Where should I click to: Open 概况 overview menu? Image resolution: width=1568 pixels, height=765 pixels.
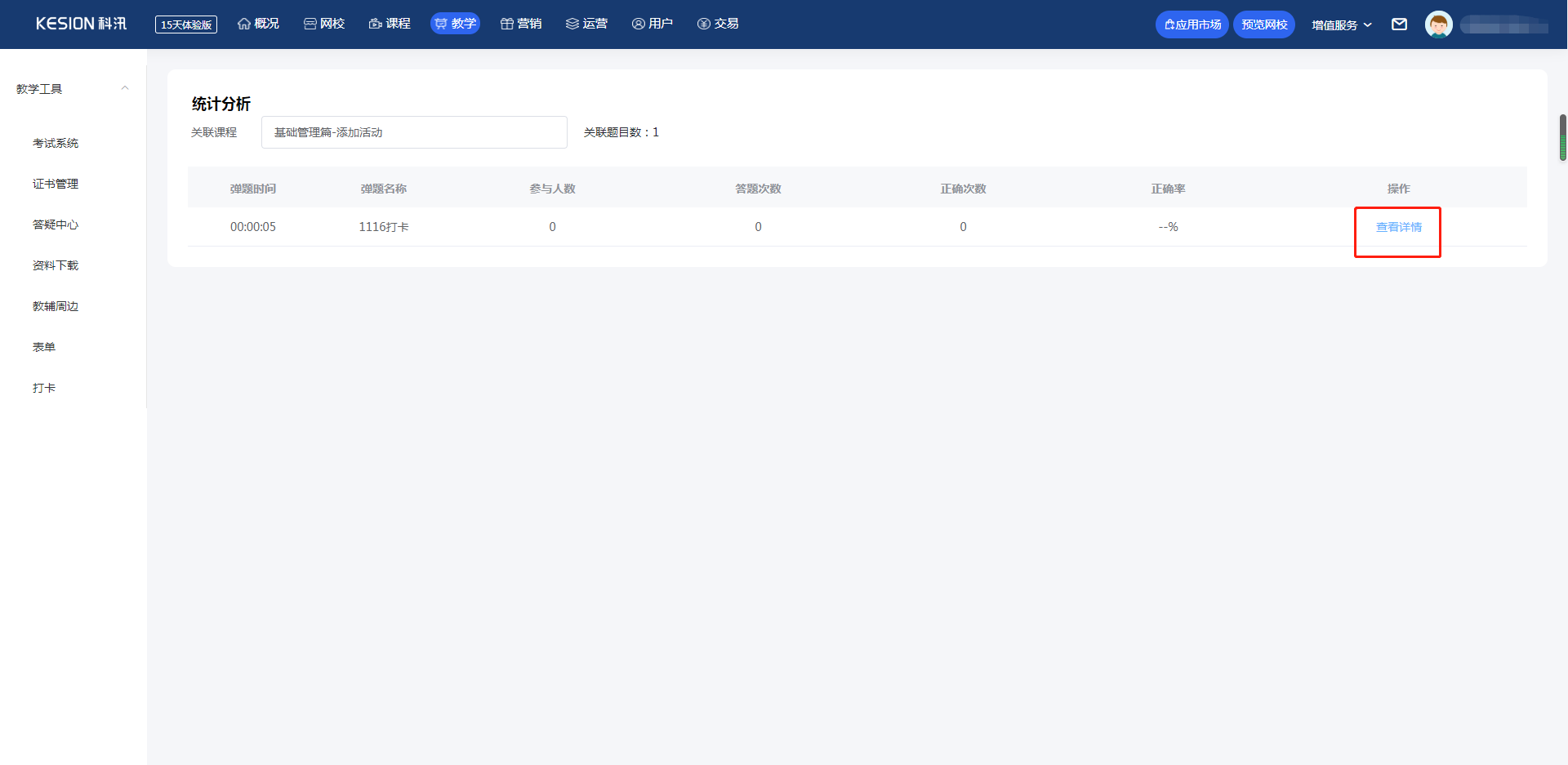pos(258,24)
